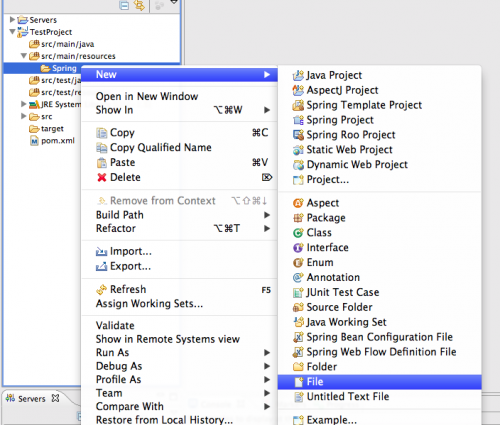The width and height of the screenshot is (500, 425).
Task: Click the Class icon in New submenu
Action: click(298, 233)
